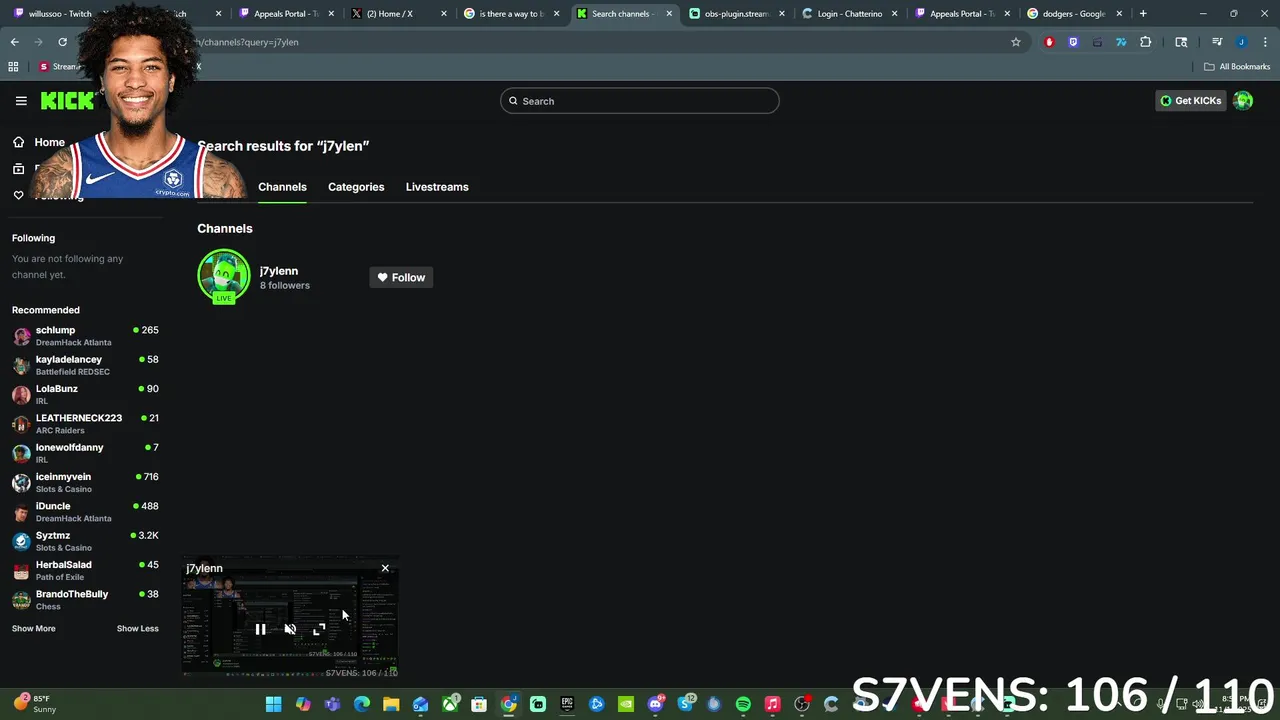
Task: Click the Get KICKs button
Action: pos(1190,101)
